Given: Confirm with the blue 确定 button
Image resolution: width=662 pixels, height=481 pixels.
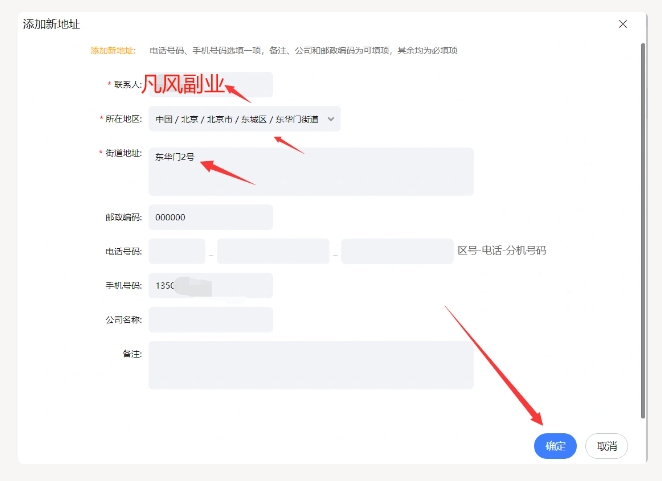Looking at the screenshot, I should point(555,446).
